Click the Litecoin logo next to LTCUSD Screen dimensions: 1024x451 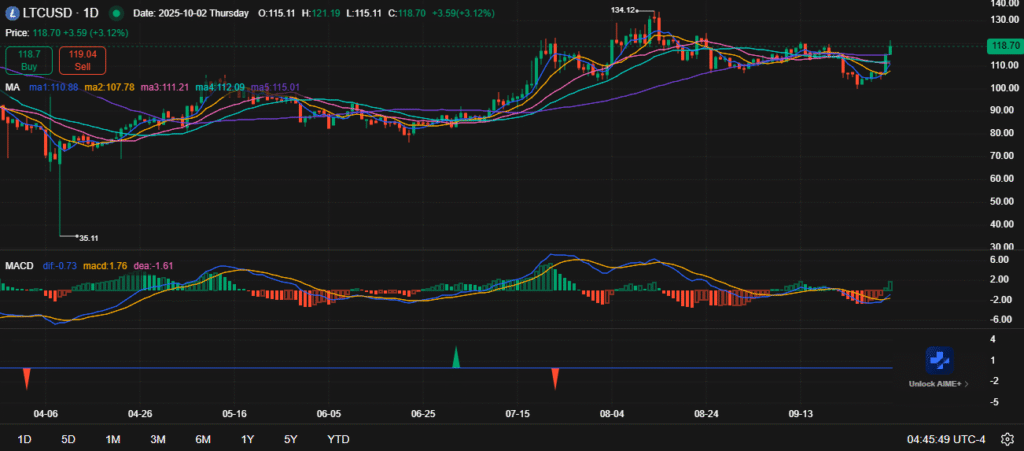click(x=12, y=14)
